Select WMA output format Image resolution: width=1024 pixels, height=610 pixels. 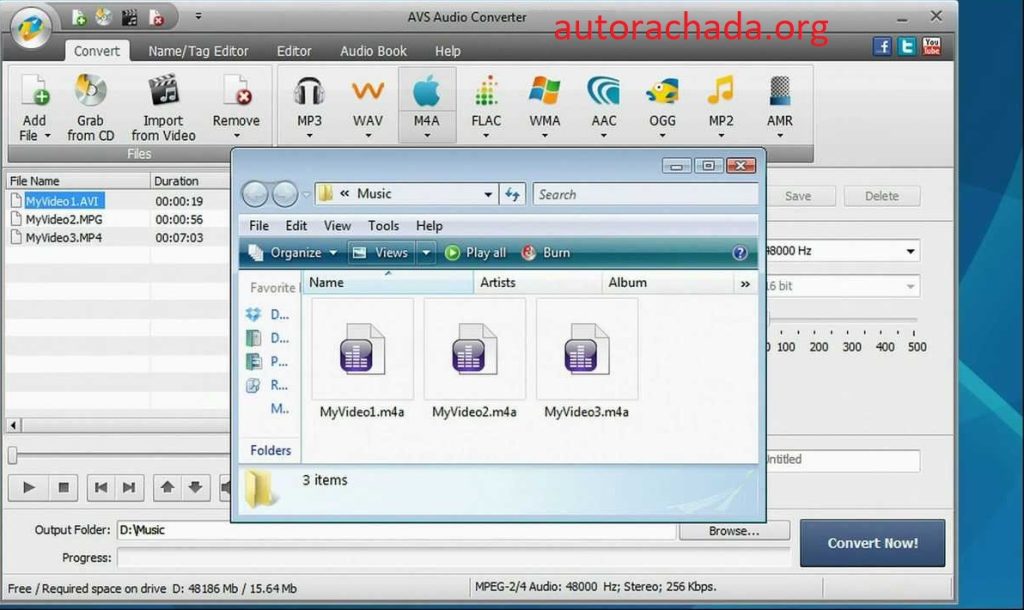click(x=545, y=104)
